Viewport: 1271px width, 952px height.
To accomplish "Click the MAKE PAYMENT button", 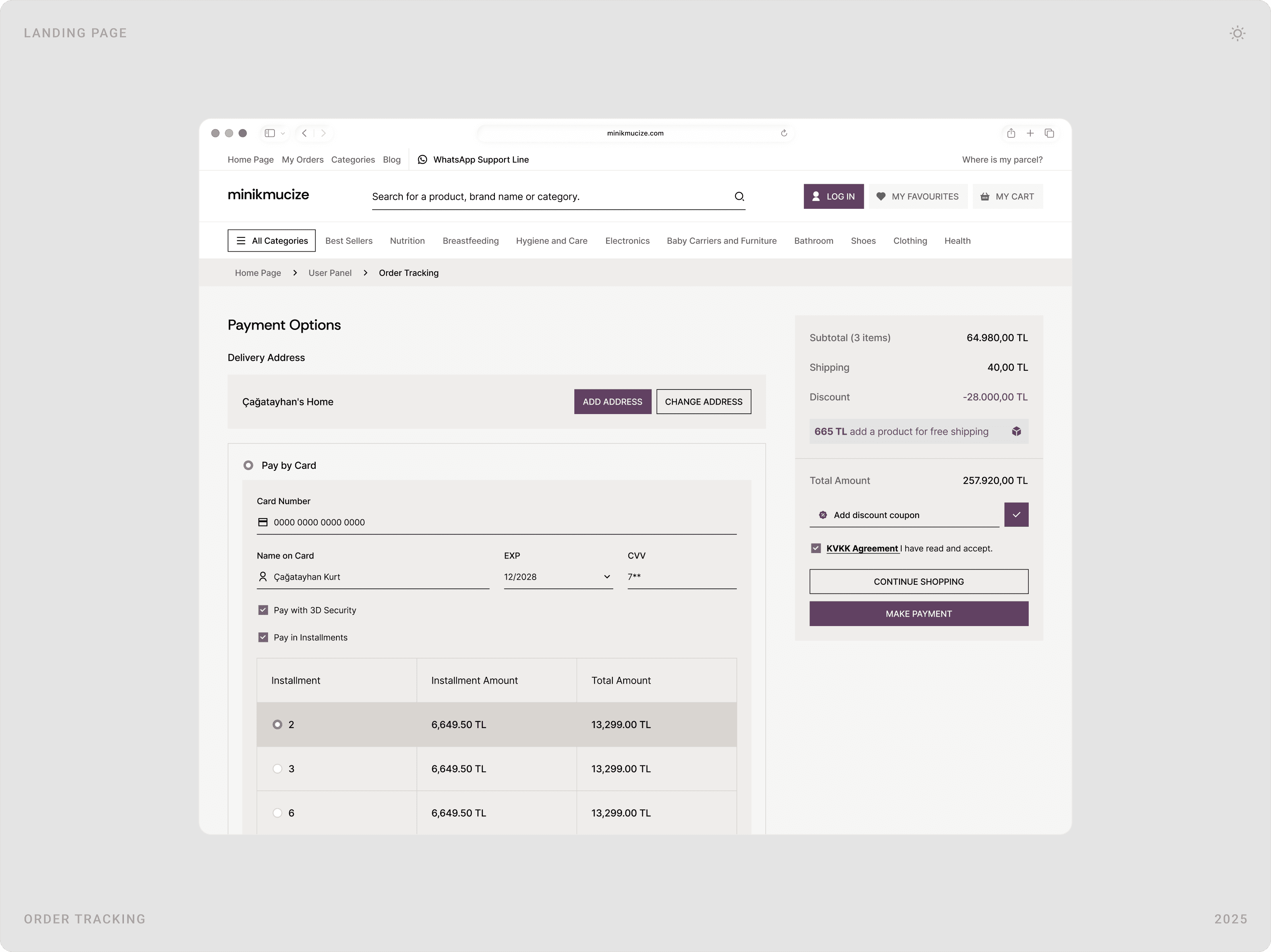I will coord(918,614).
